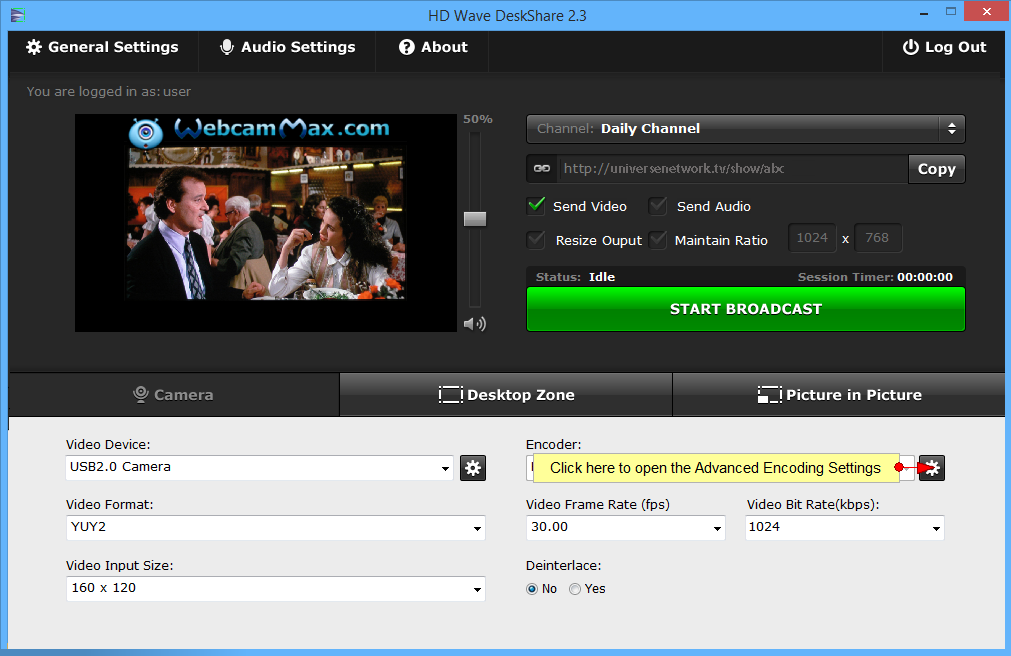
Task: Open Advanced Encoding Settings gear
Action: 932,468
